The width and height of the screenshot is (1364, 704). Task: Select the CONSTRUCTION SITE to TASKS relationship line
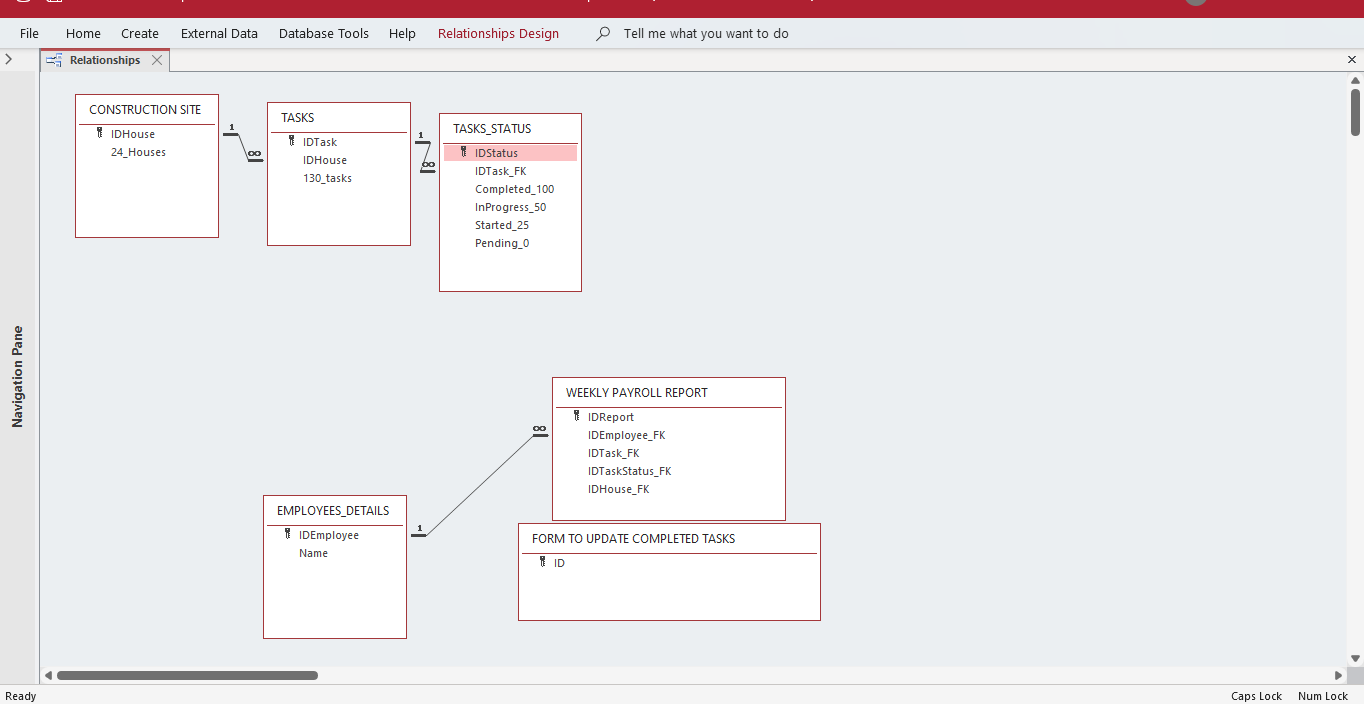pyautogui.click(x=243, y=147)
